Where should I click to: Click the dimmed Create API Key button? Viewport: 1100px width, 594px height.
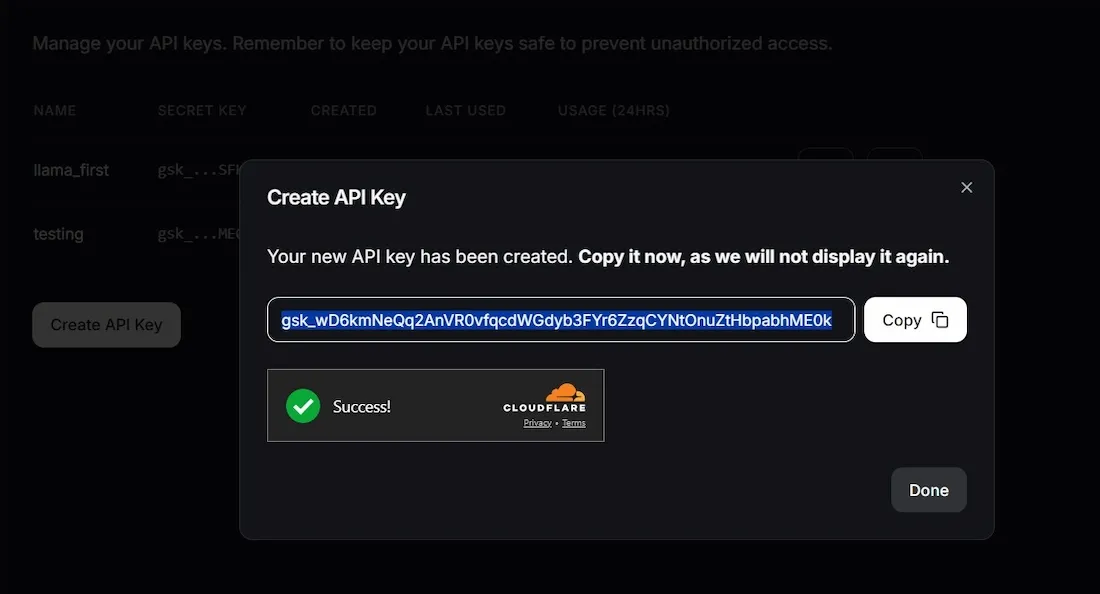(x=106, y=325)
